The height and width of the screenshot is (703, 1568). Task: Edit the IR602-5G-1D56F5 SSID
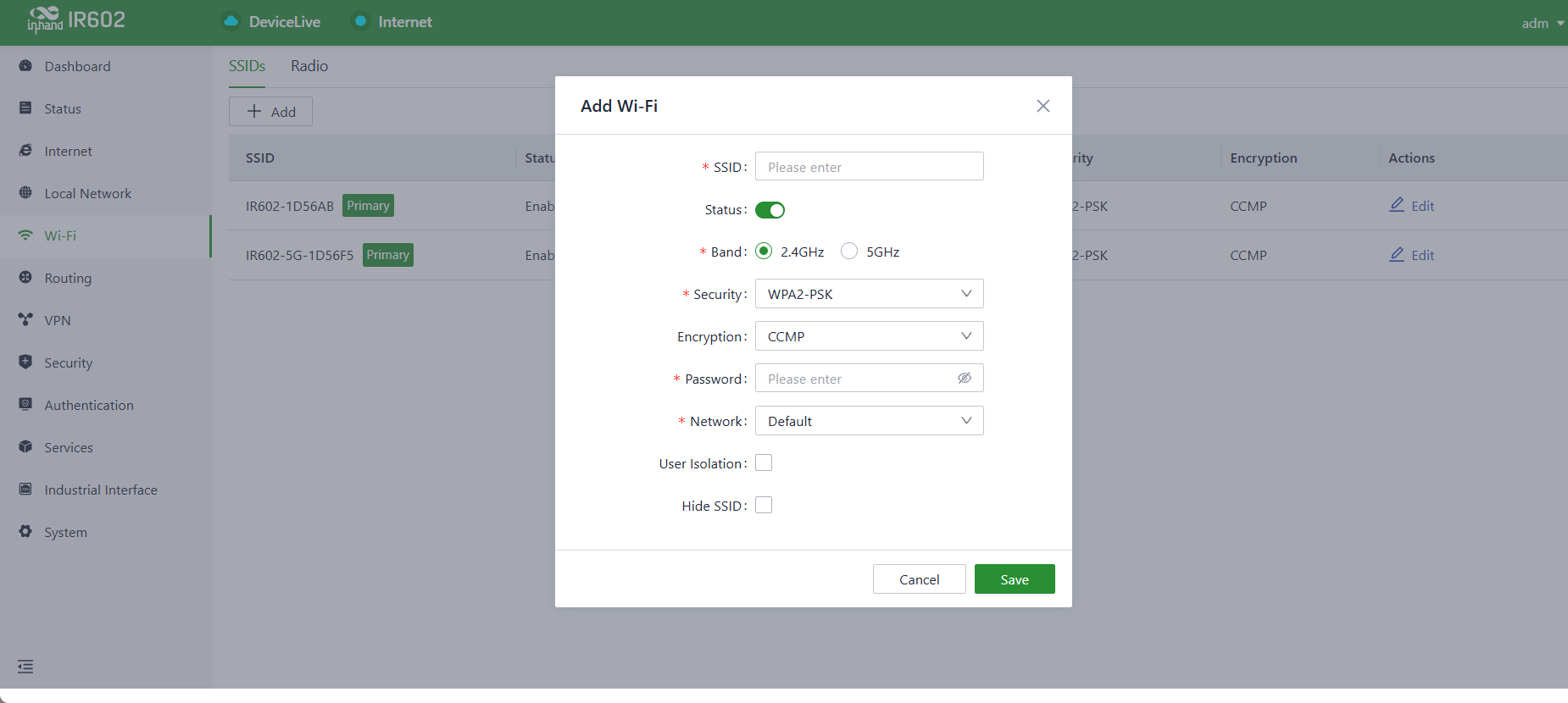point(1412,255)
